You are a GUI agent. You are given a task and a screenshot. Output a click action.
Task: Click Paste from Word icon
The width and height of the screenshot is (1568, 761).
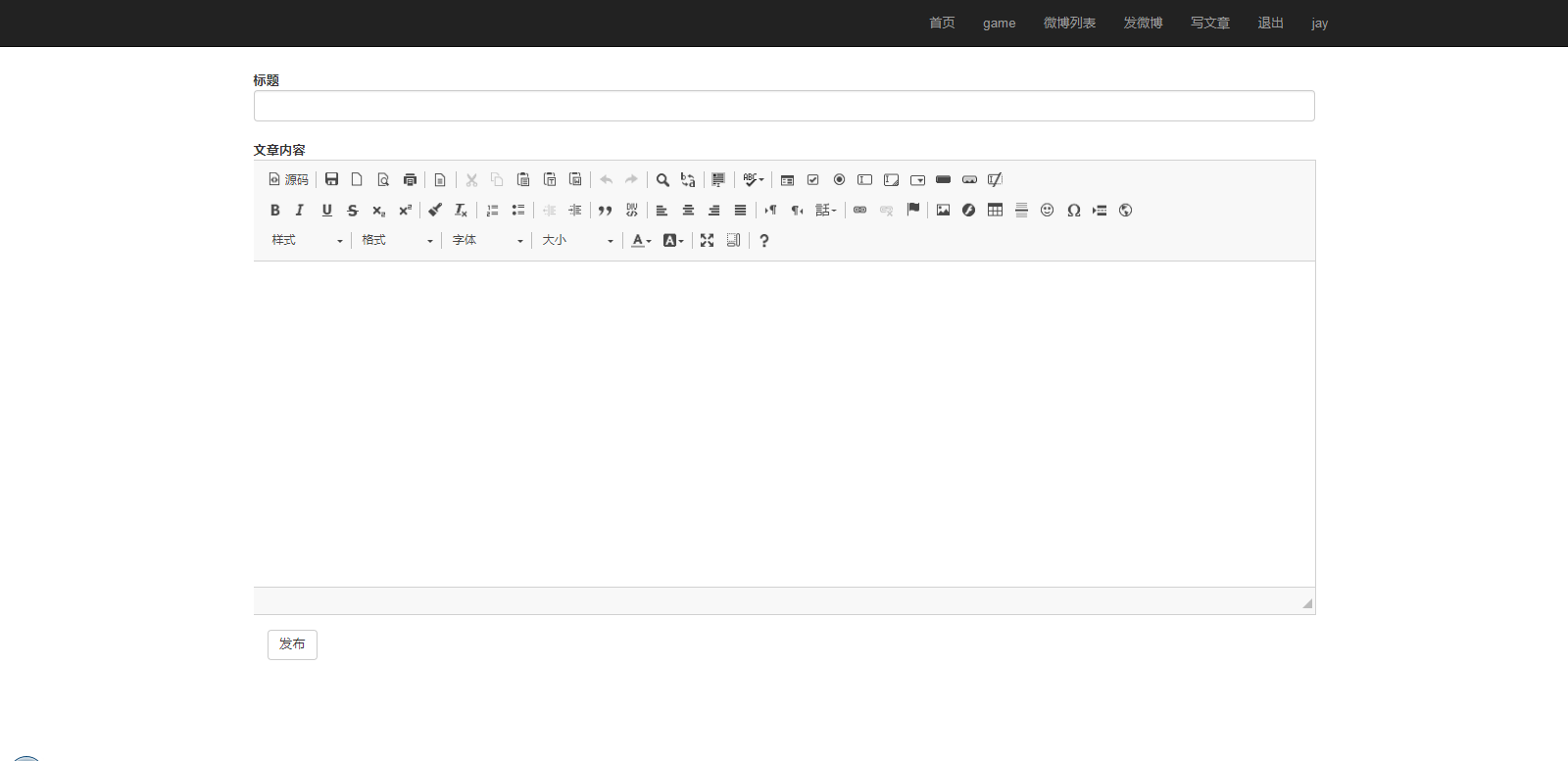click(x=575, y=180)
